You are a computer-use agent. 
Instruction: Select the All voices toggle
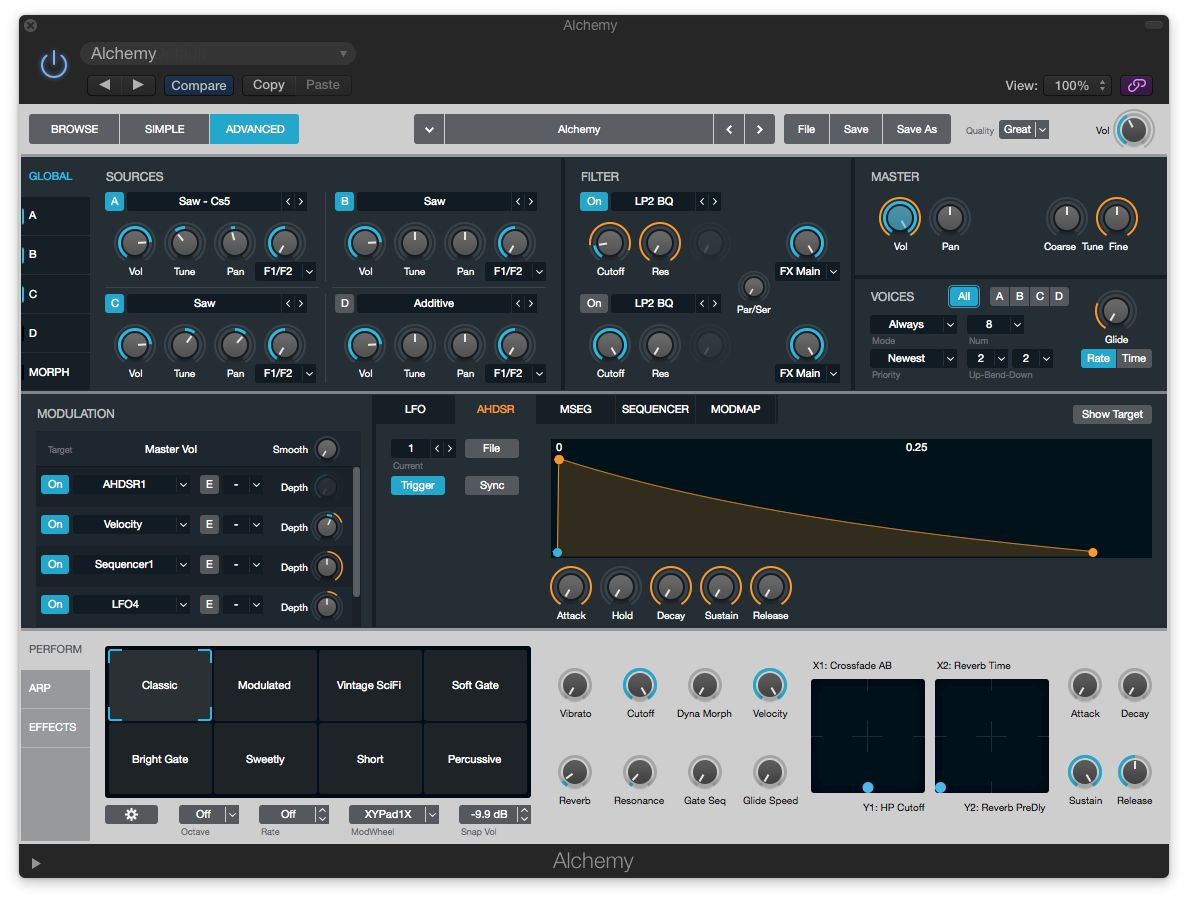click(964, 296)
